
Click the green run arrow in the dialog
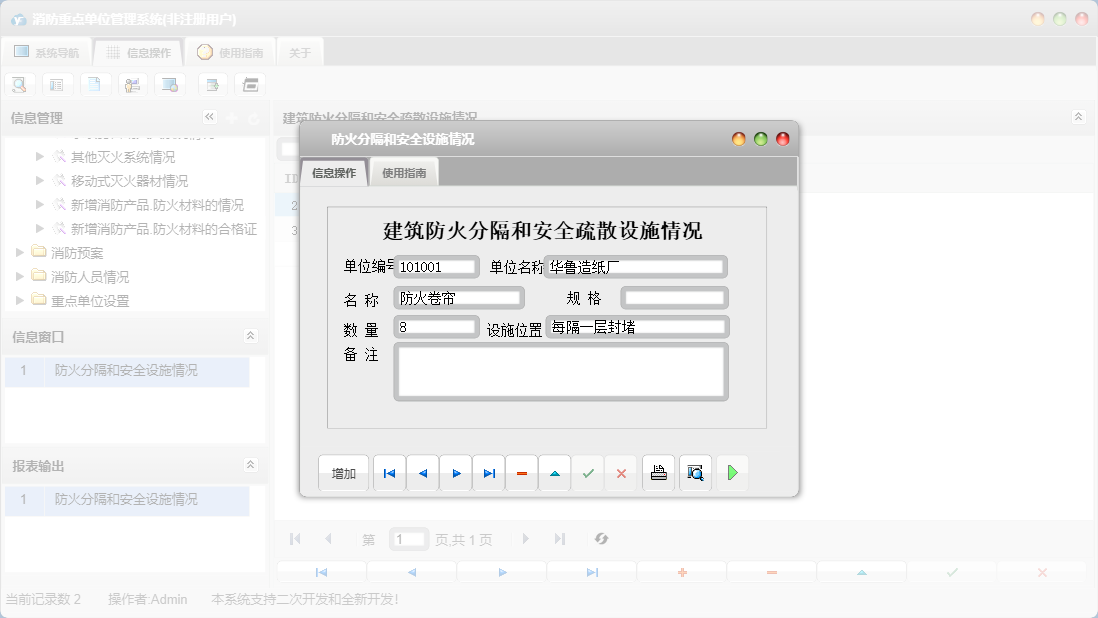pyautogui.click(x=732, y=472)
